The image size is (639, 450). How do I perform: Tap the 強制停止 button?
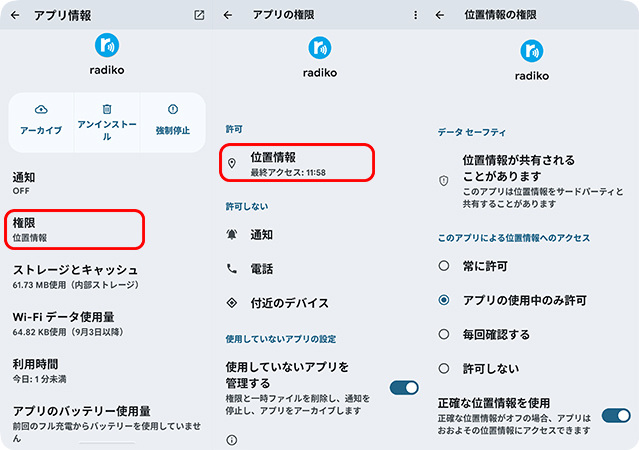[x=173, y=122]
